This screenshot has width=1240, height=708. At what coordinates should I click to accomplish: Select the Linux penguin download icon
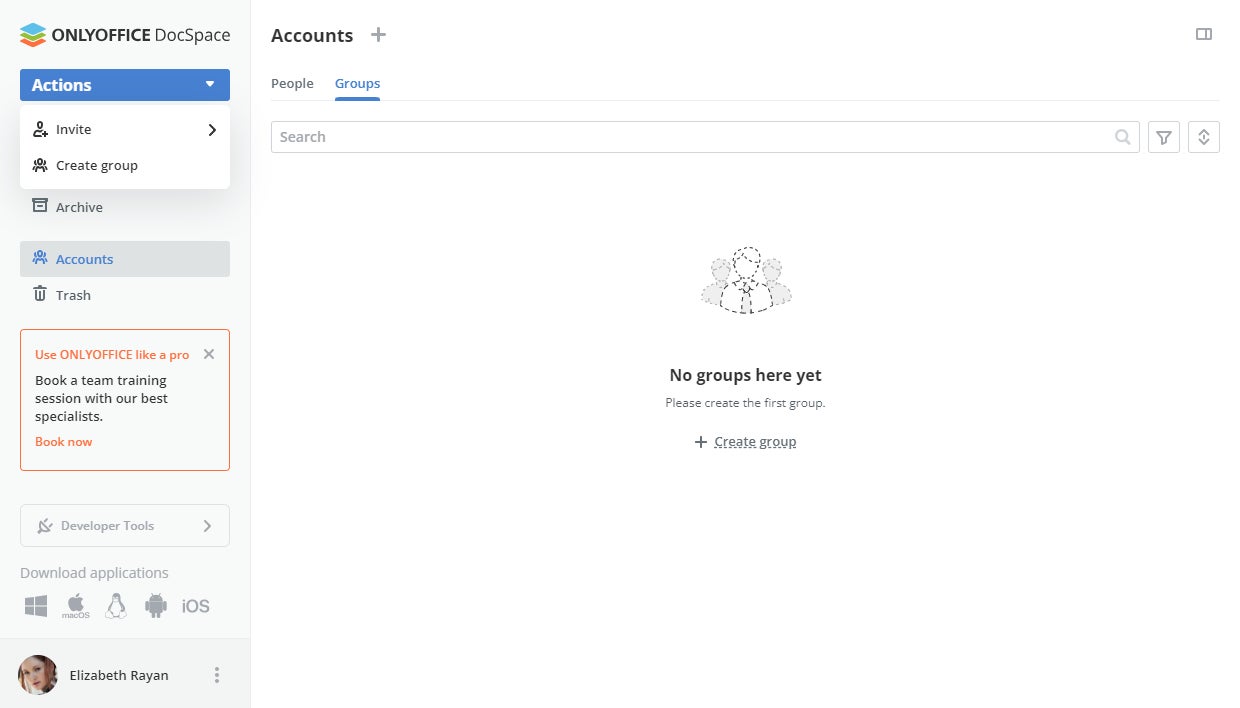pyautogui.click(x=116, y=606)
